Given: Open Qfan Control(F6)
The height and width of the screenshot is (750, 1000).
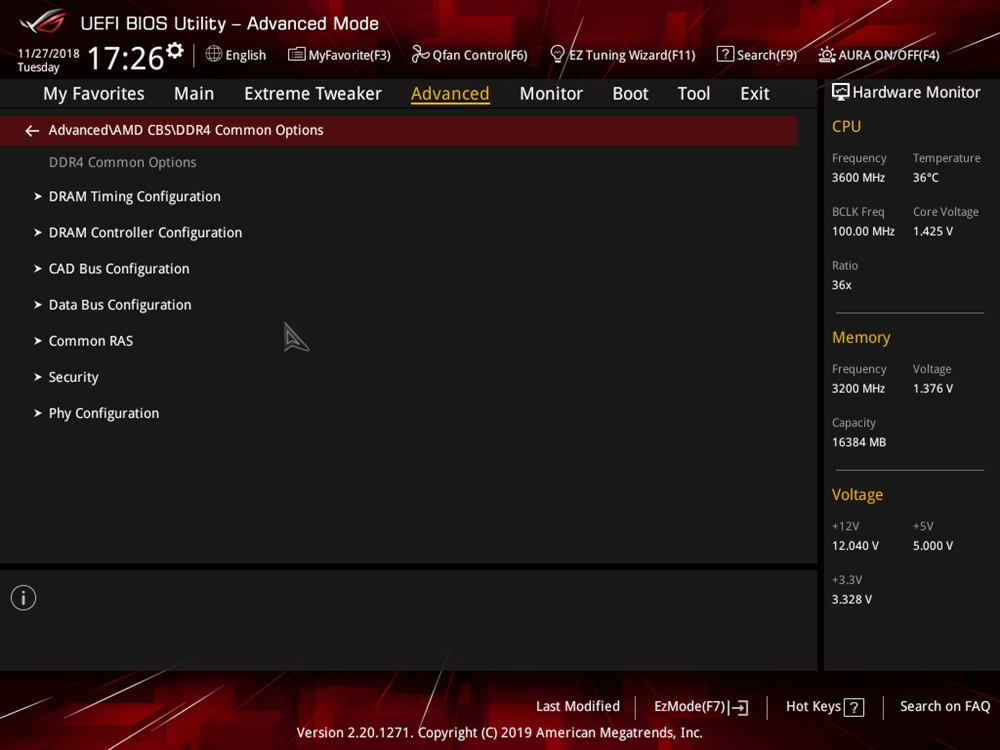Looking at the screenshot, I should click(x=480, y=55).
